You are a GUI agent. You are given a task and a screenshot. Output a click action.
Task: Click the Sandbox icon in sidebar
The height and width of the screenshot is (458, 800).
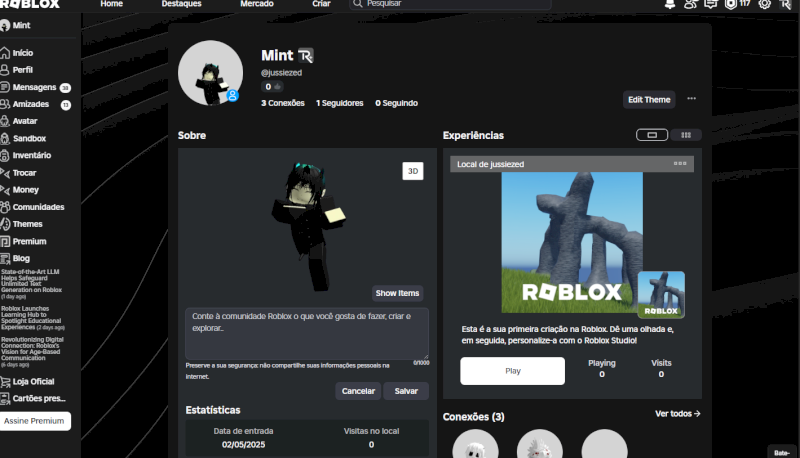pyautogui.click(x=5, y=138)
